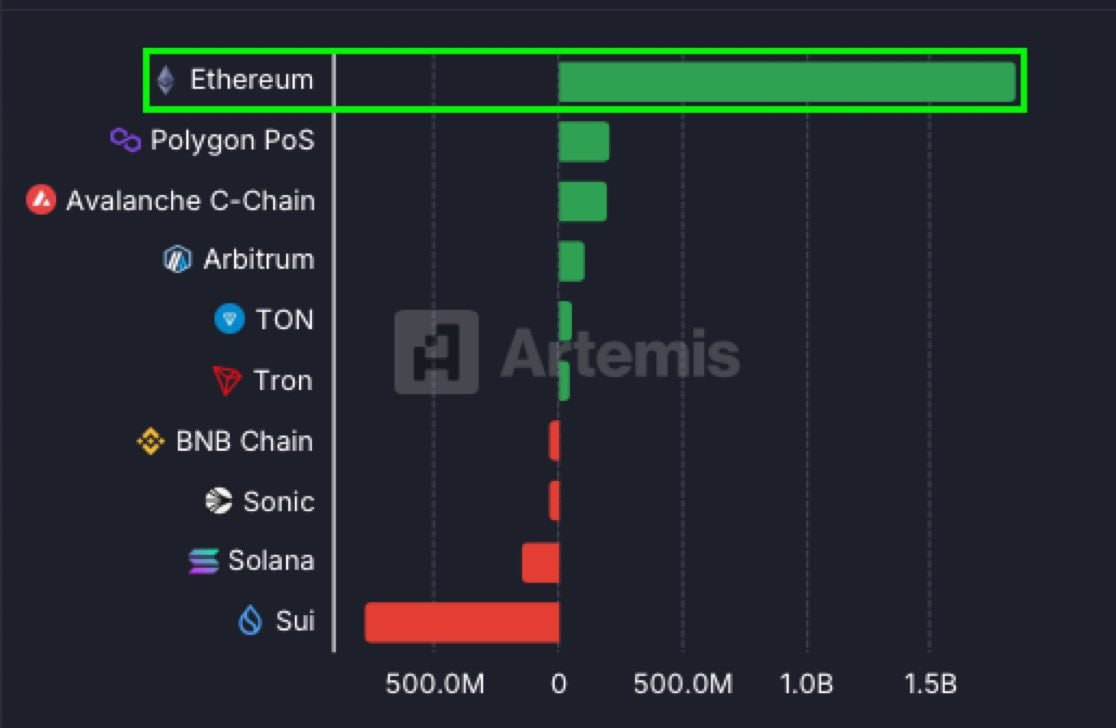This screenshot has width=1116, height=728.
Task: Click the blue TON diamond icon
Action: coord(229,319)
